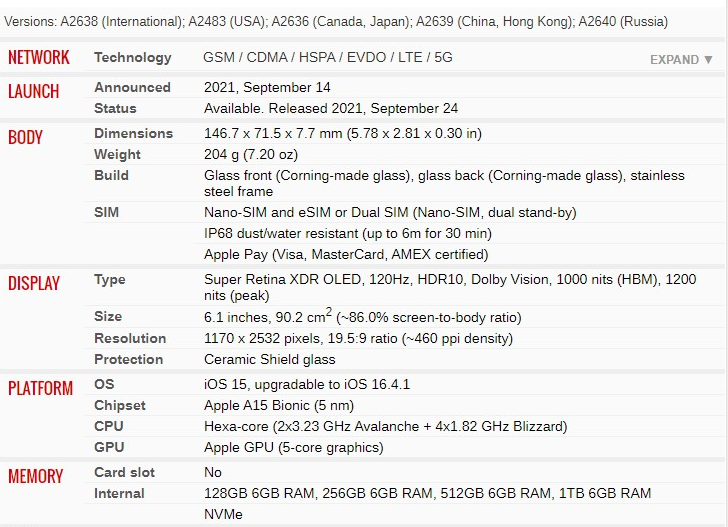The image size is (728, 527).
Task: Open the NETWORK section heading
Action: click(39, 58)
